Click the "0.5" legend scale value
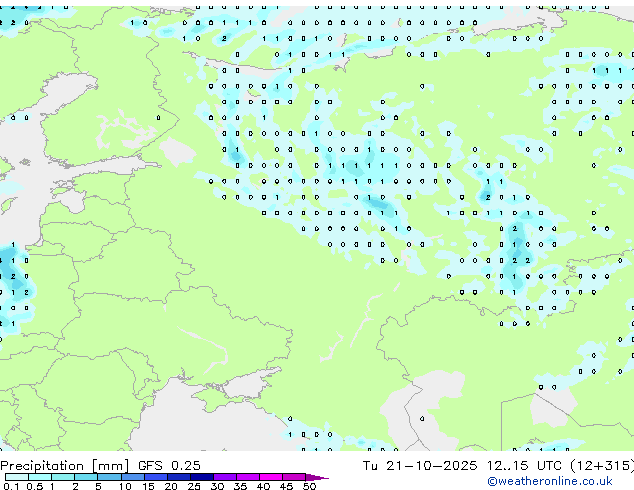 [x=35, y=486]
